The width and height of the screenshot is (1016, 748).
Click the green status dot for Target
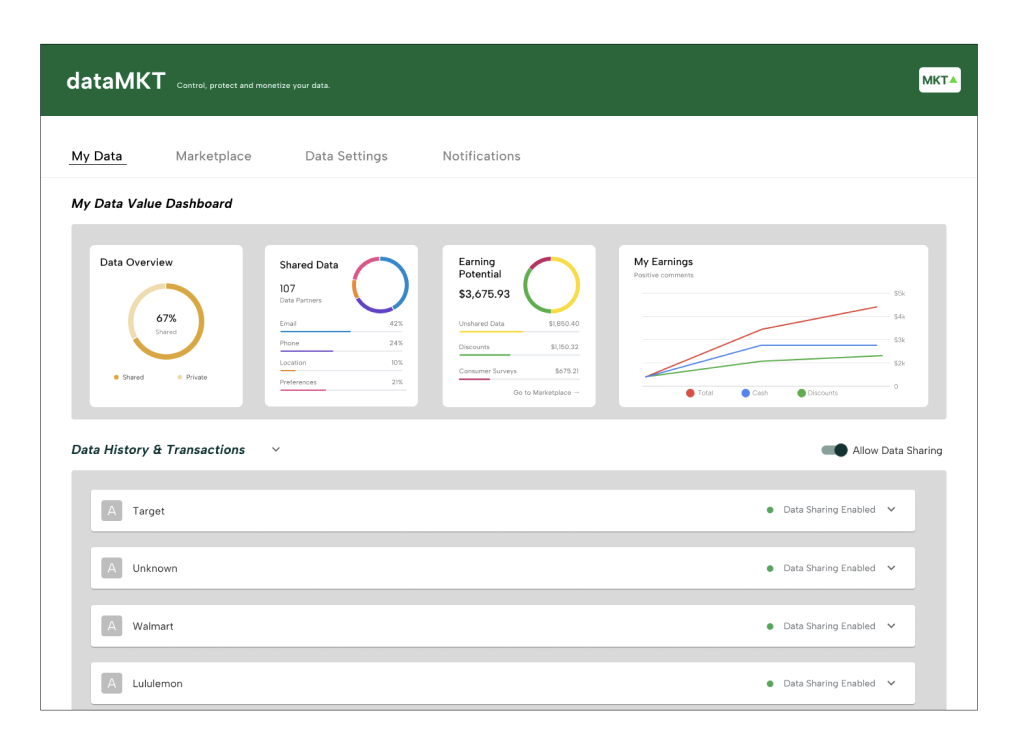(x=770, y=510)
